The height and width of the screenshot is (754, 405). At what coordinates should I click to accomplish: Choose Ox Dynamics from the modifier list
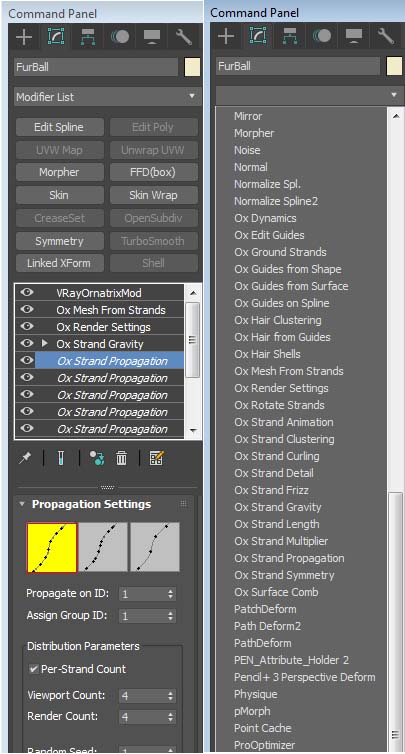click(265, 218)
